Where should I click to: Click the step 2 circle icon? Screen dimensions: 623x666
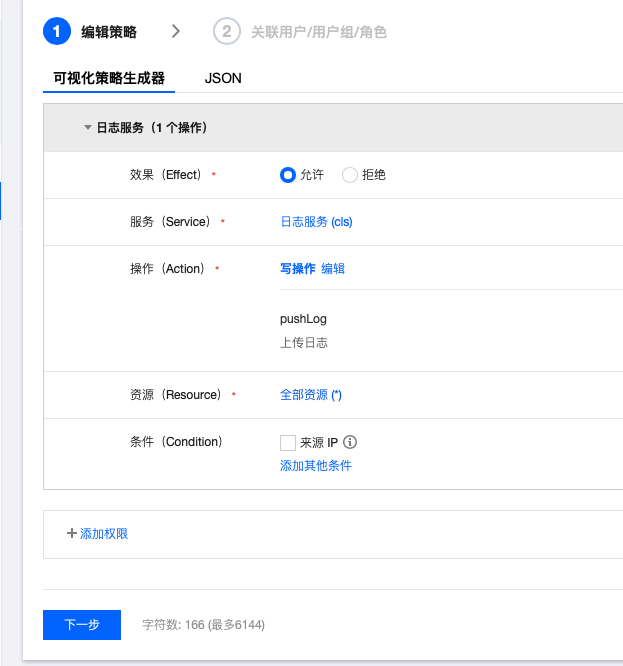tap(226, 31)
